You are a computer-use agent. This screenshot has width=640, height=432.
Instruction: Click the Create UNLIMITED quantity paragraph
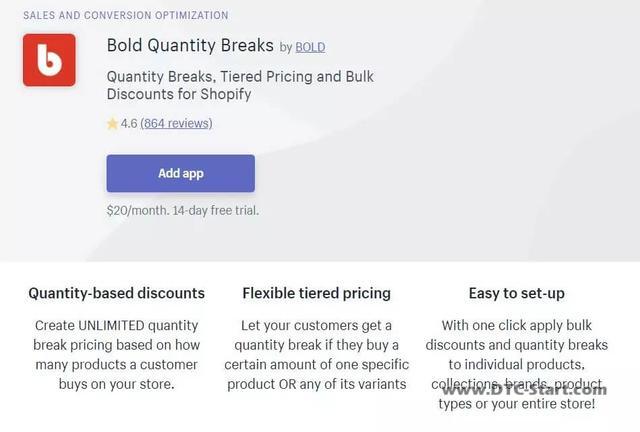(x=117, y=354)
